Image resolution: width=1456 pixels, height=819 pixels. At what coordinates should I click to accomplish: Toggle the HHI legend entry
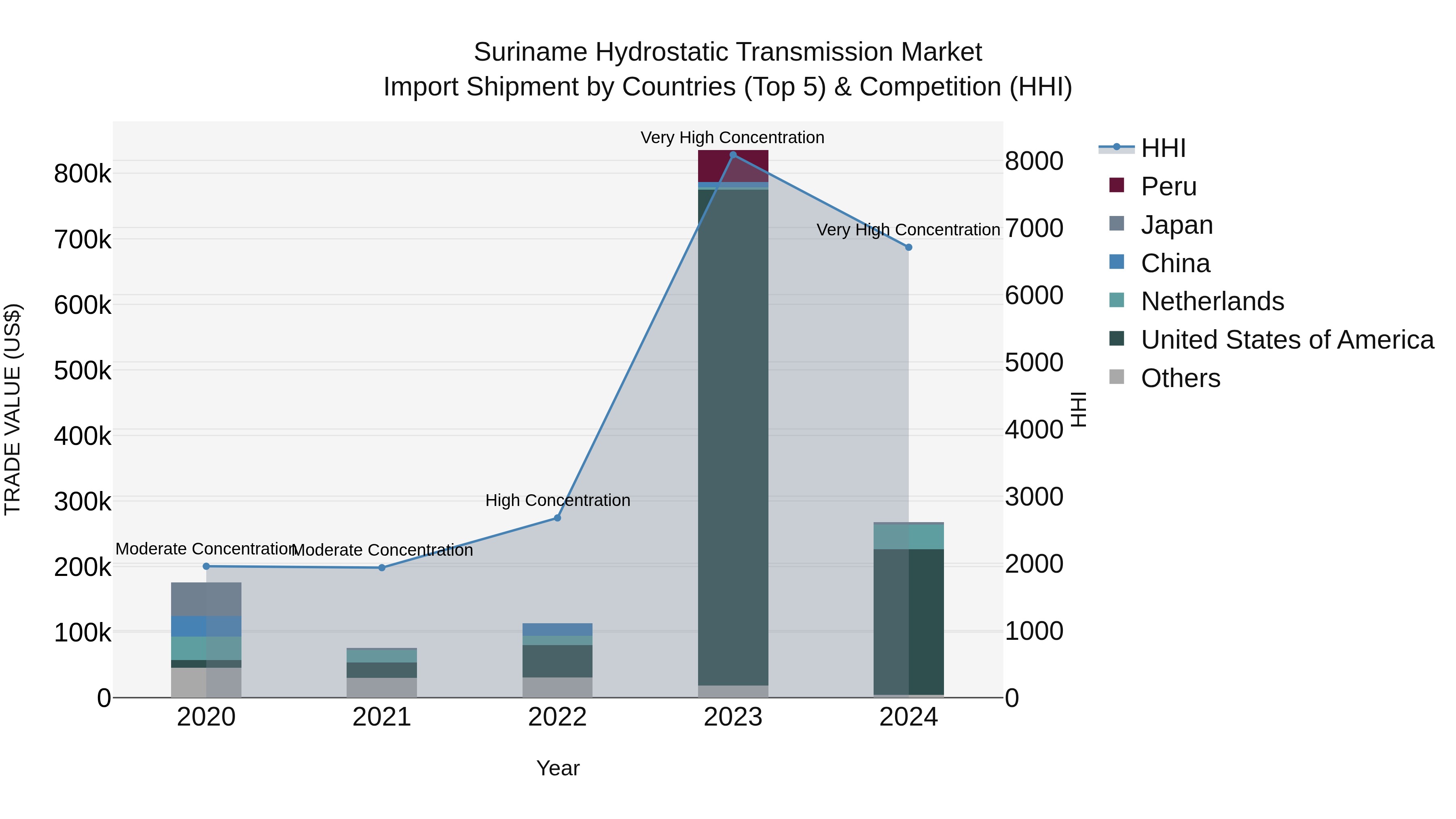pyautogui.click(x=1142, y=148)
